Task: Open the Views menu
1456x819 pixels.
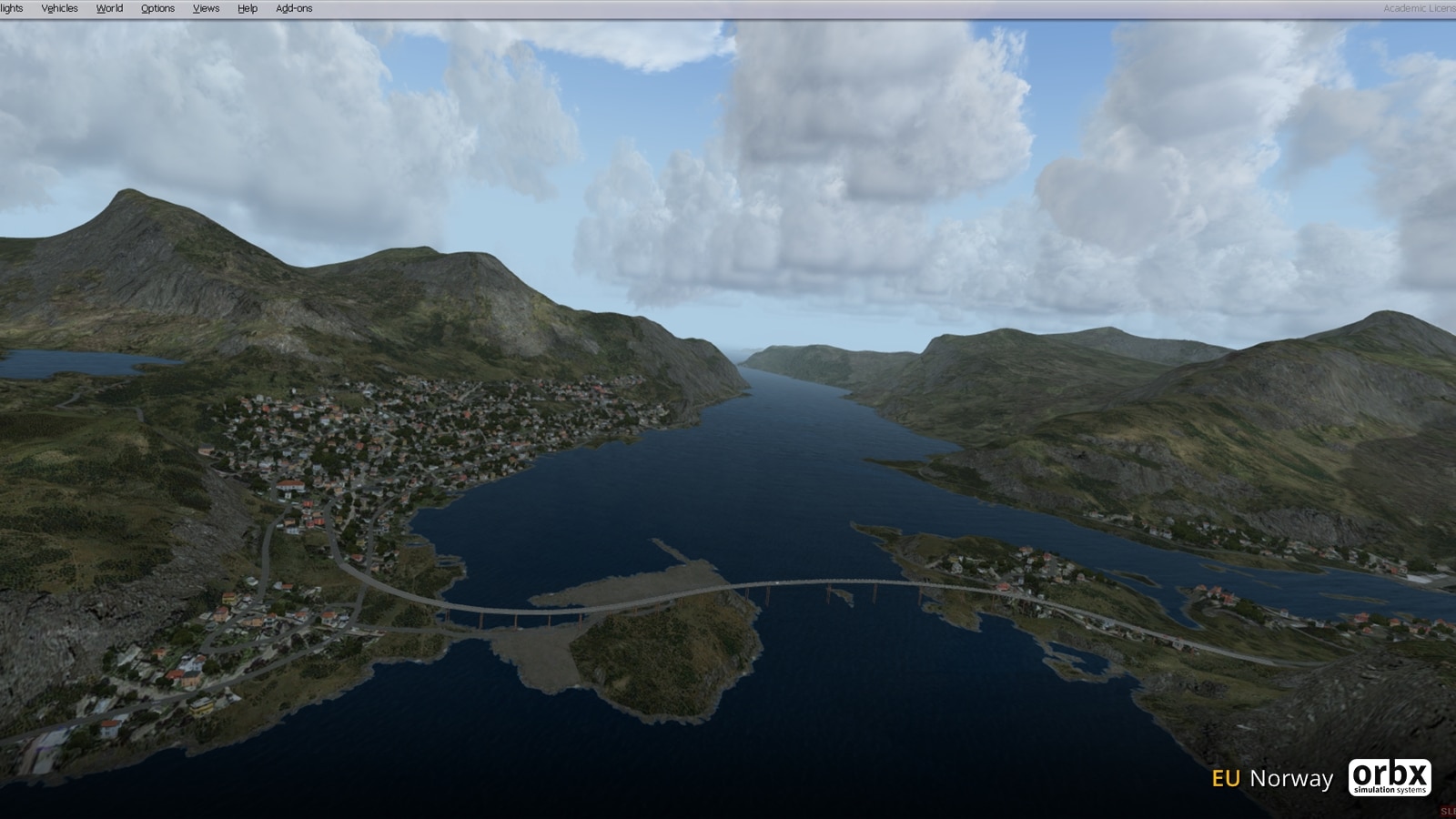Action: (206, 8)
